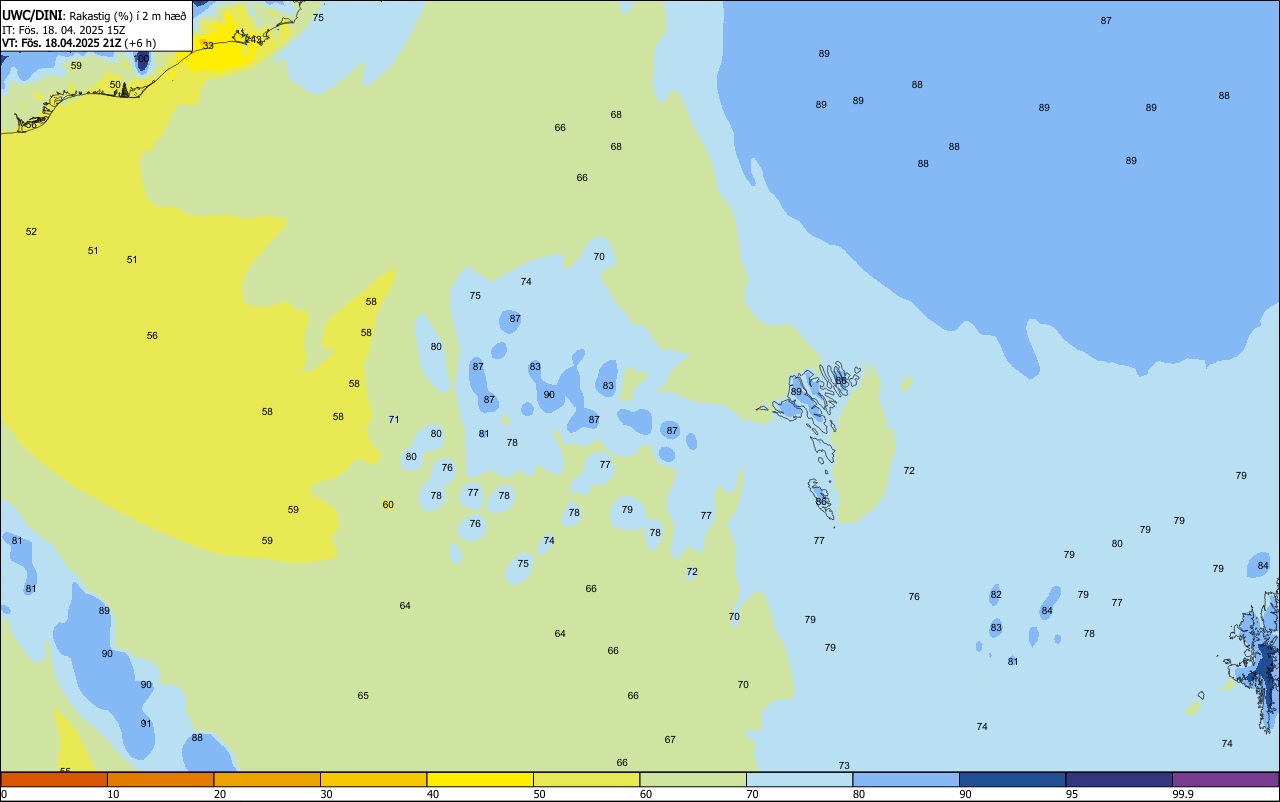Image resolution: width=1280 pixels, height=802 pixels.
Task: Select the 90–95 dark blue legend swatch
Action: 1012,779
